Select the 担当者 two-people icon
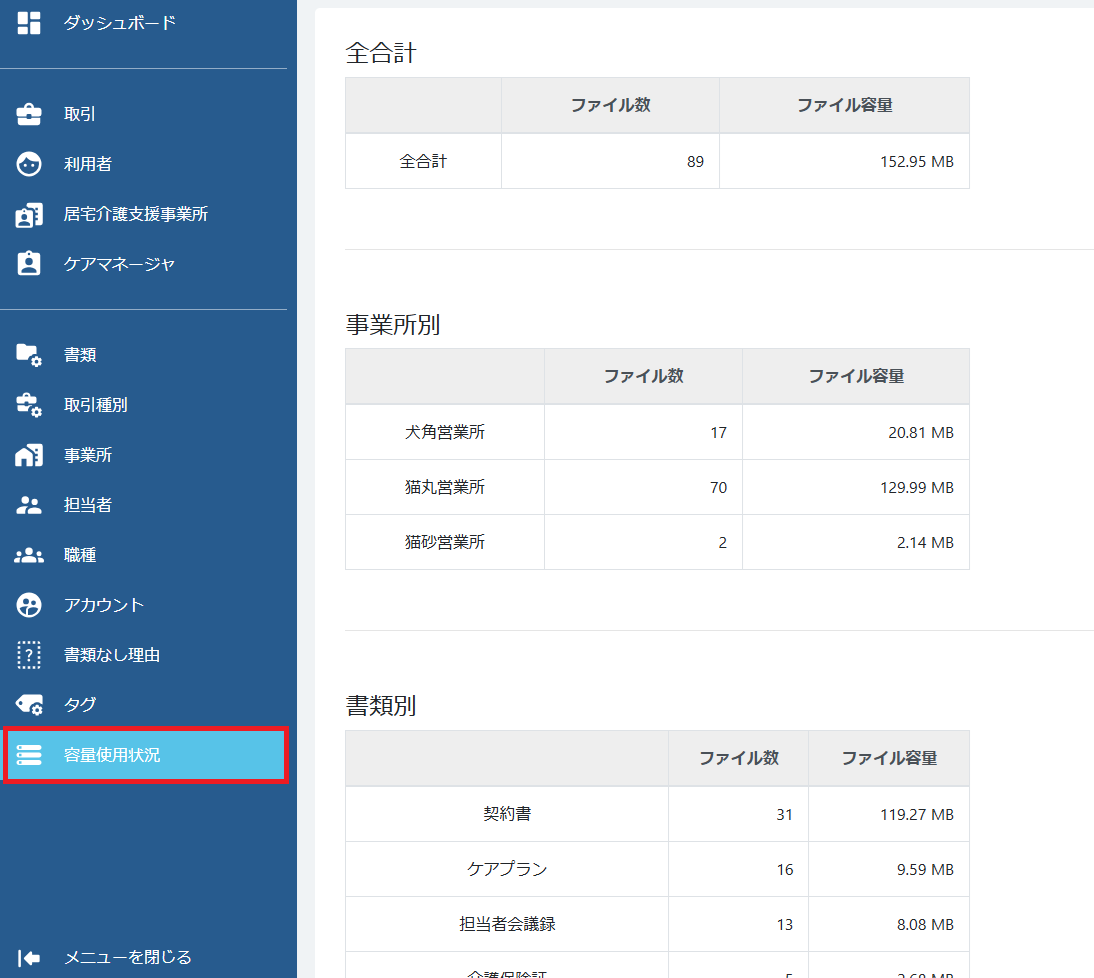 click(28, 504)
